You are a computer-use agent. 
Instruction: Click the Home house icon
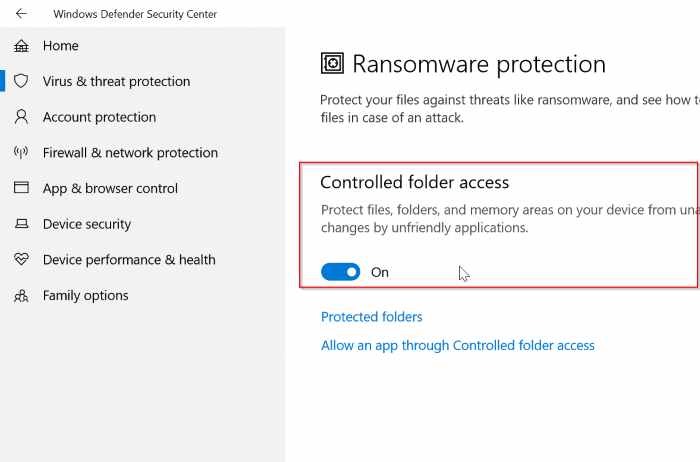click(x=21, y=46)
